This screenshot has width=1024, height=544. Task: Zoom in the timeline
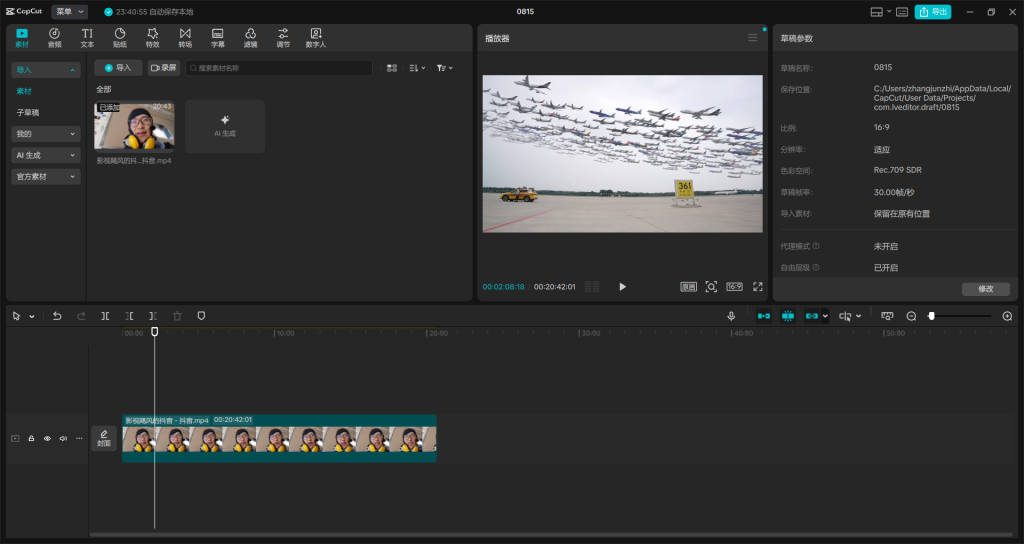[x=1007, y=316]
